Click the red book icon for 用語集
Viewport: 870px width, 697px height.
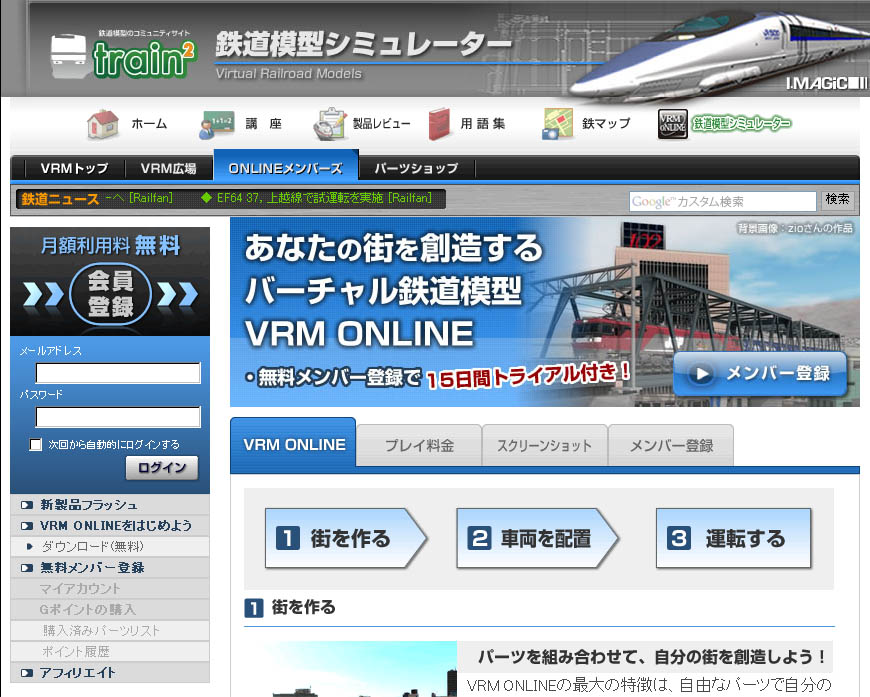coord(439,124)
